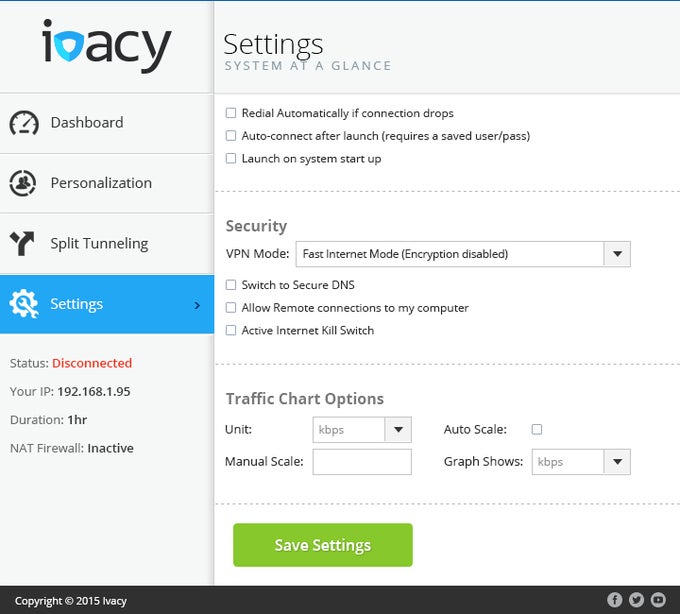
Task: Open Ivacy YouTube channel icon
Action: 658,600
